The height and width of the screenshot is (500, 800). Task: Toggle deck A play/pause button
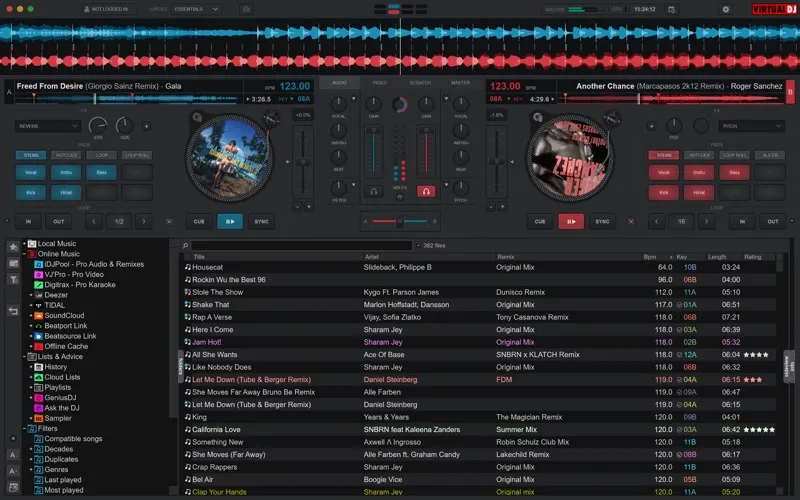pos(230,221)
